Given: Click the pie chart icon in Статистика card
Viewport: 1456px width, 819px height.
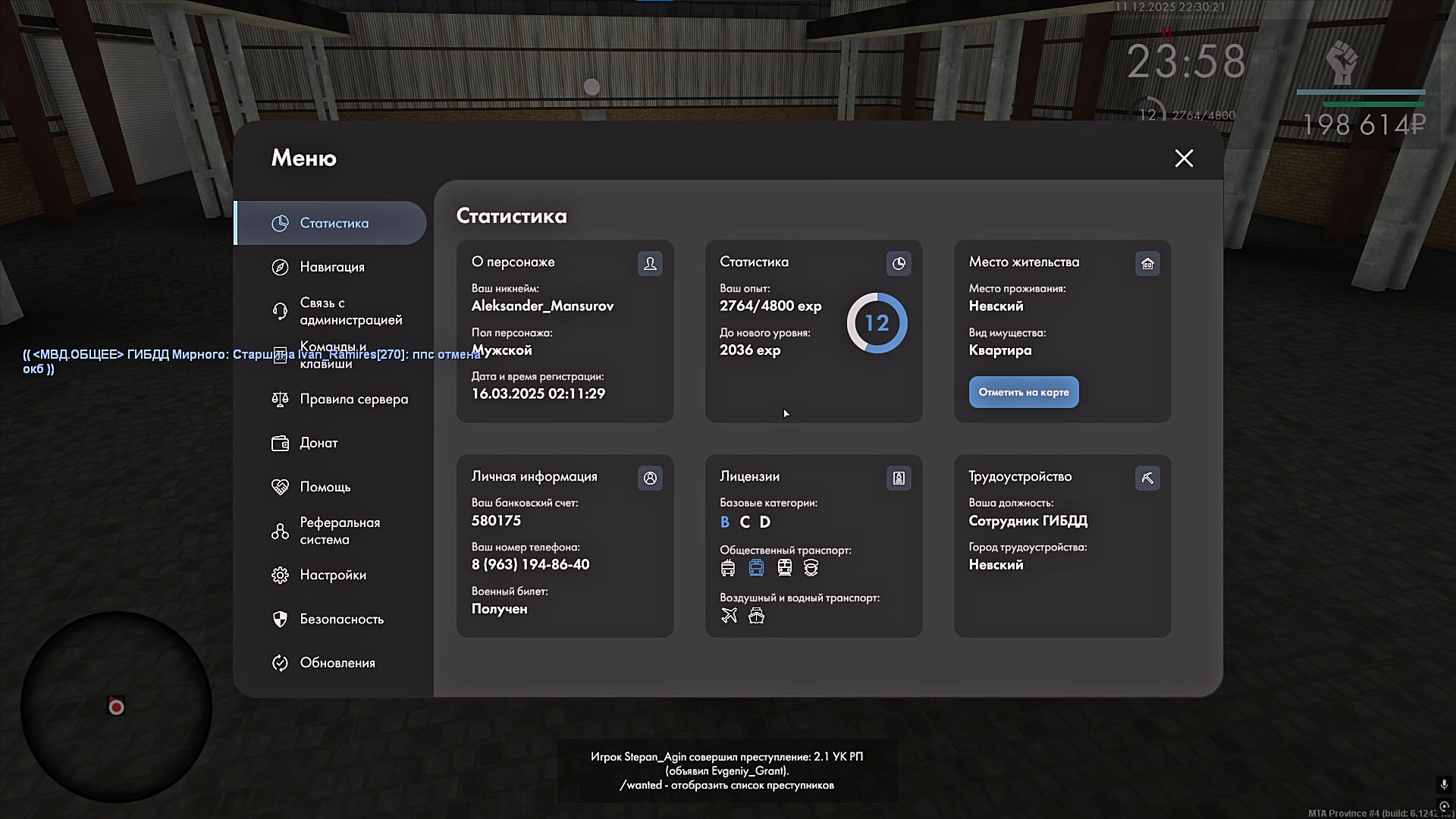Looking at the screenshot, I should point(899,263).
